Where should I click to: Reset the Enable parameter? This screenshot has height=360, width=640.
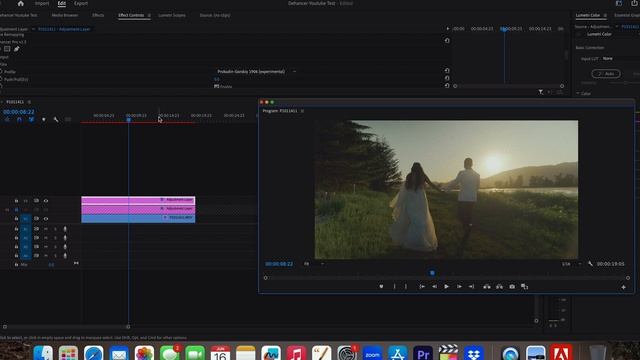[x=447, y=86]
